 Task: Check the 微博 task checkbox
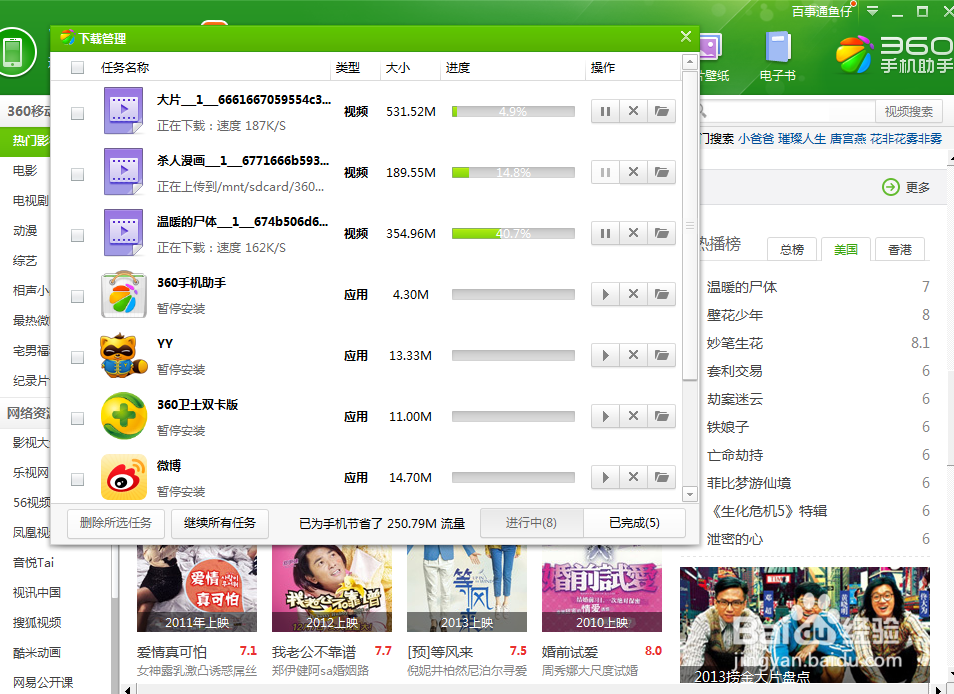77,479
